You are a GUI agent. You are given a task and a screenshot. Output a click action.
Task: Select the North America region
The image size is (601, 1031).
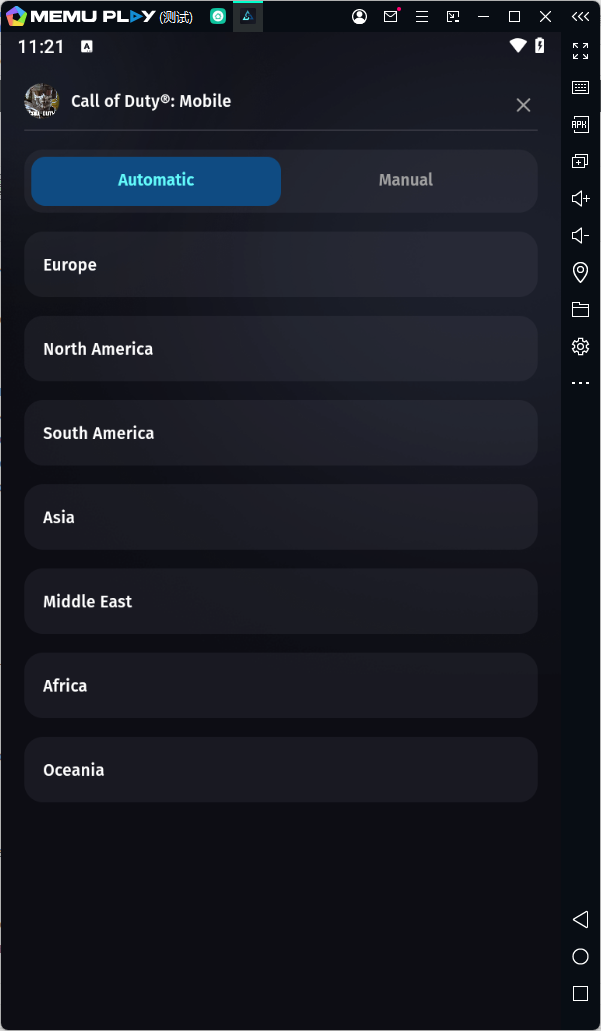[x=281, y=349]
